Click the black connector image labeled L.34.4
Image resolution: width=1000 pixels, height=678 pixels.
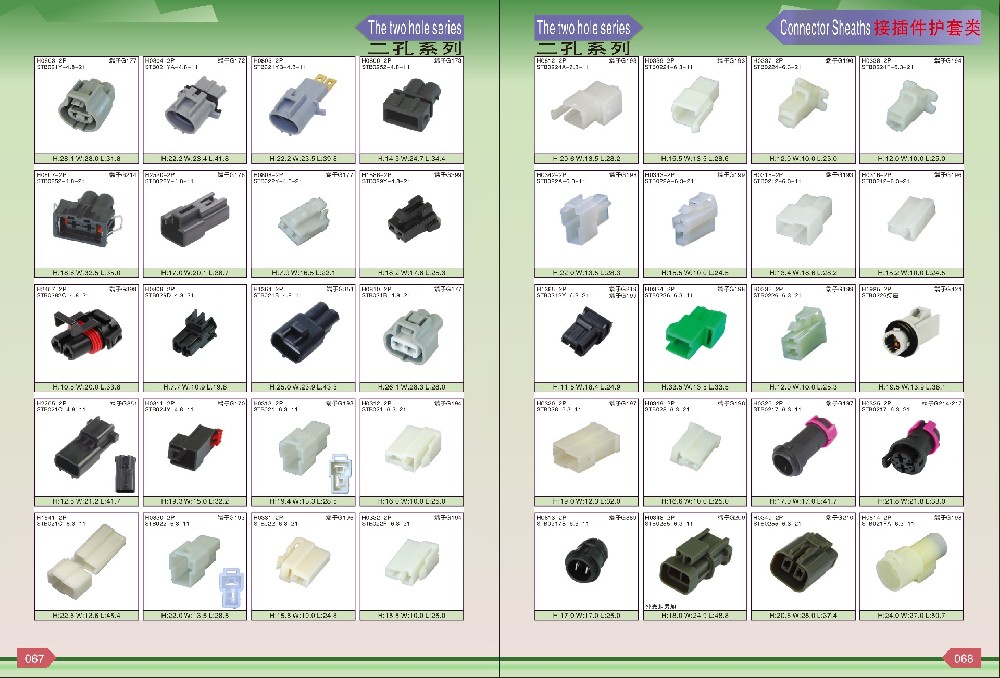411,103
